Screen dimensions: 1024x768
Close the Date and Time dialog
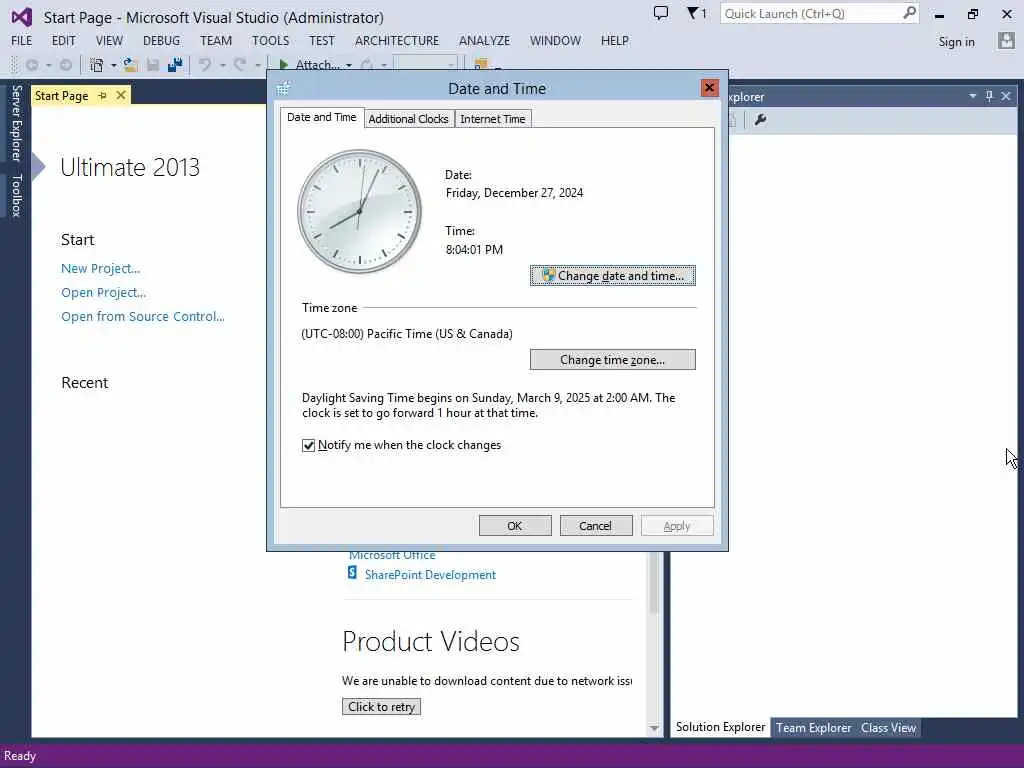(x=709, y=88)
